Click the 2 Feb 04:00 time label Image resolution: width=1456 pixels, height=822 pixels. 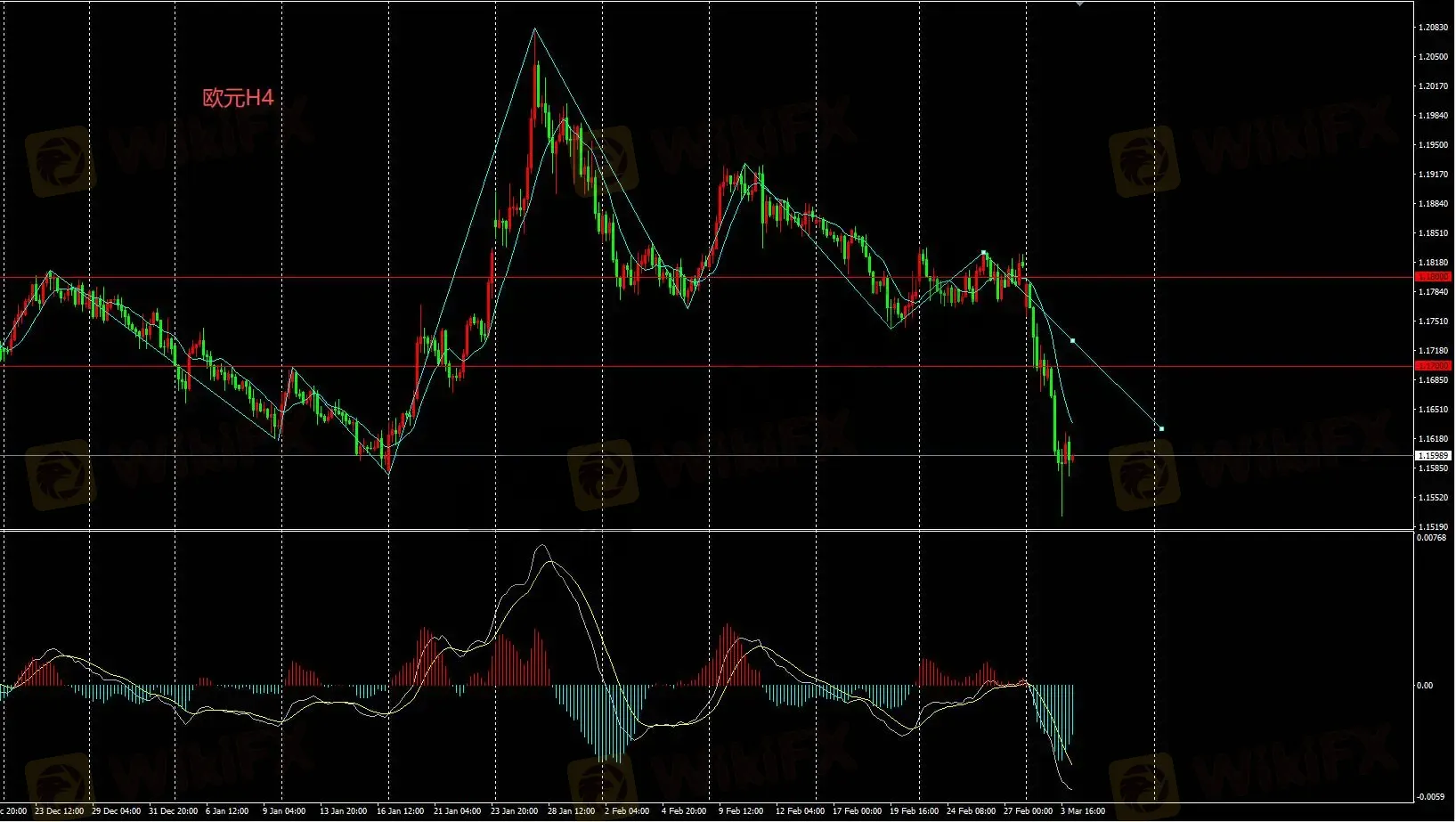tap(627, 811)
